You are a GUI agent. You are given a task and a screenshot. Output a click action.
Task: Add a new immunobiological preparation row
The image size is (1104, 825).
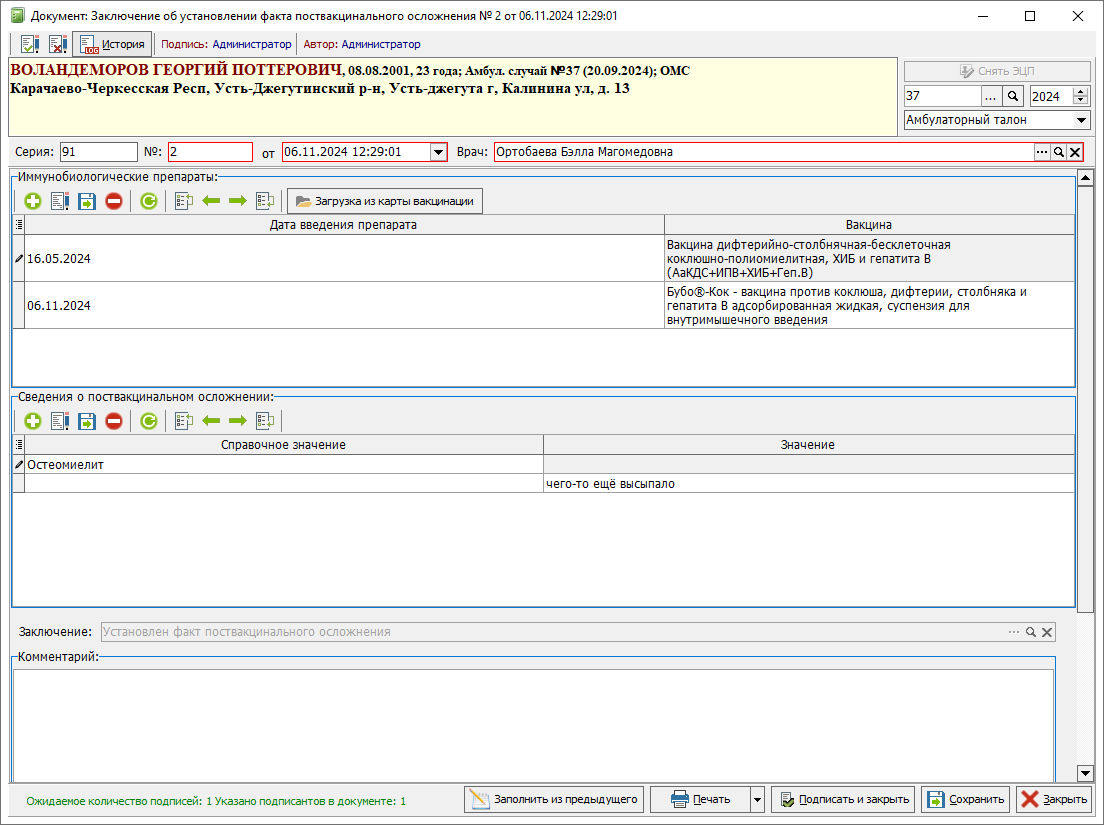coord(32,201)
